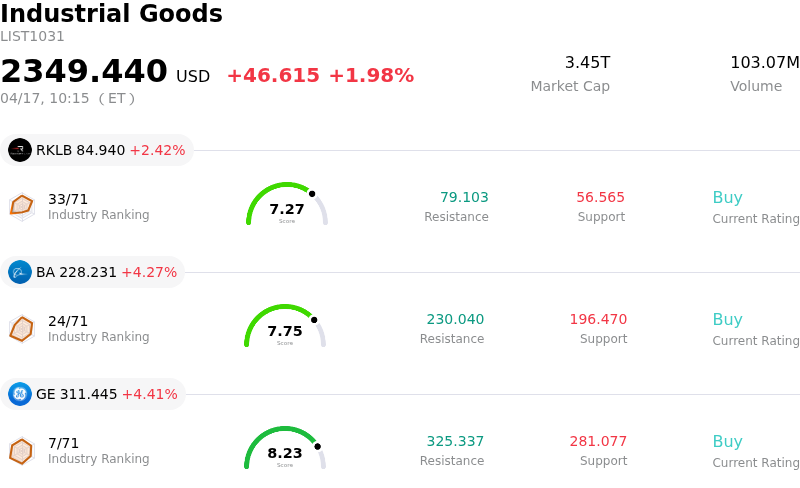Select RKLB resistance value 79.103

pos(464,198)
